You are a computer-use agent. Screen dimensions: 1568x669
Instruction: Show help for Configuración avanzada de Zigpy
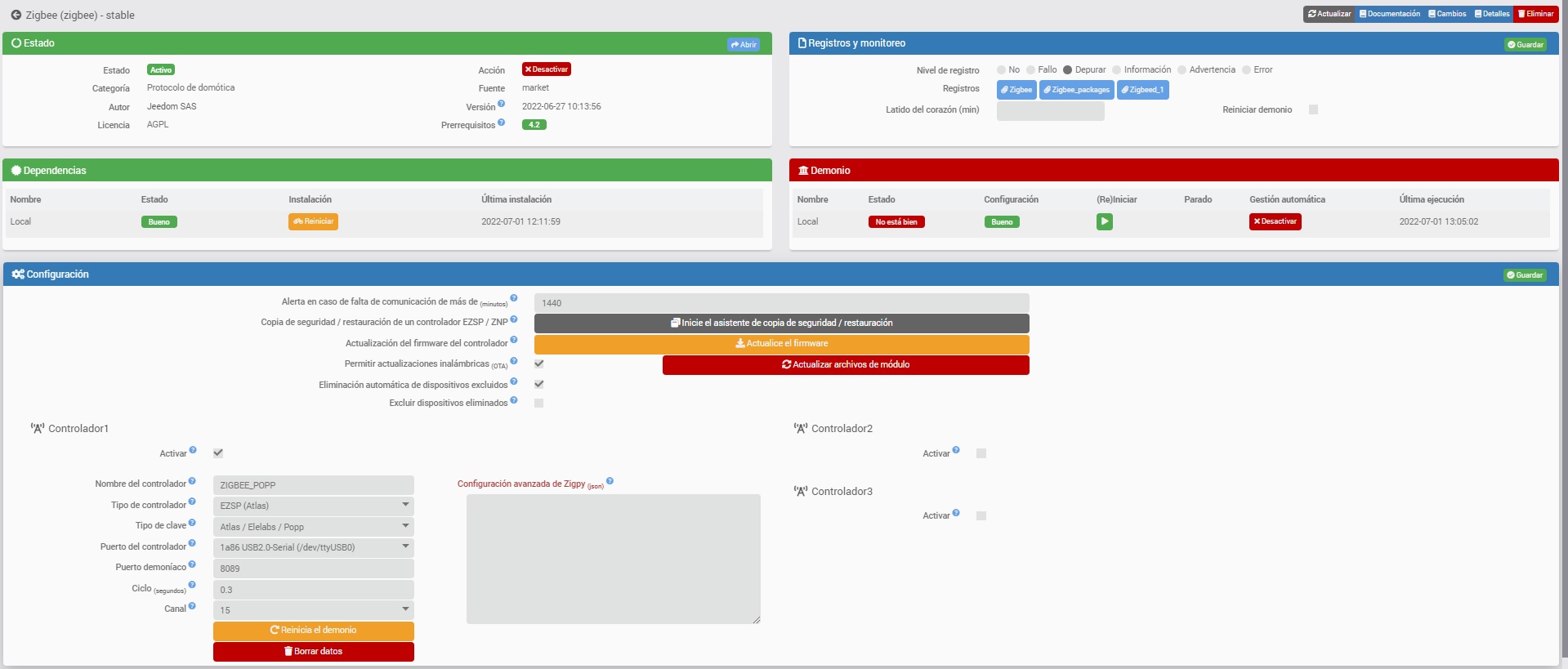[x=610, y=482]
